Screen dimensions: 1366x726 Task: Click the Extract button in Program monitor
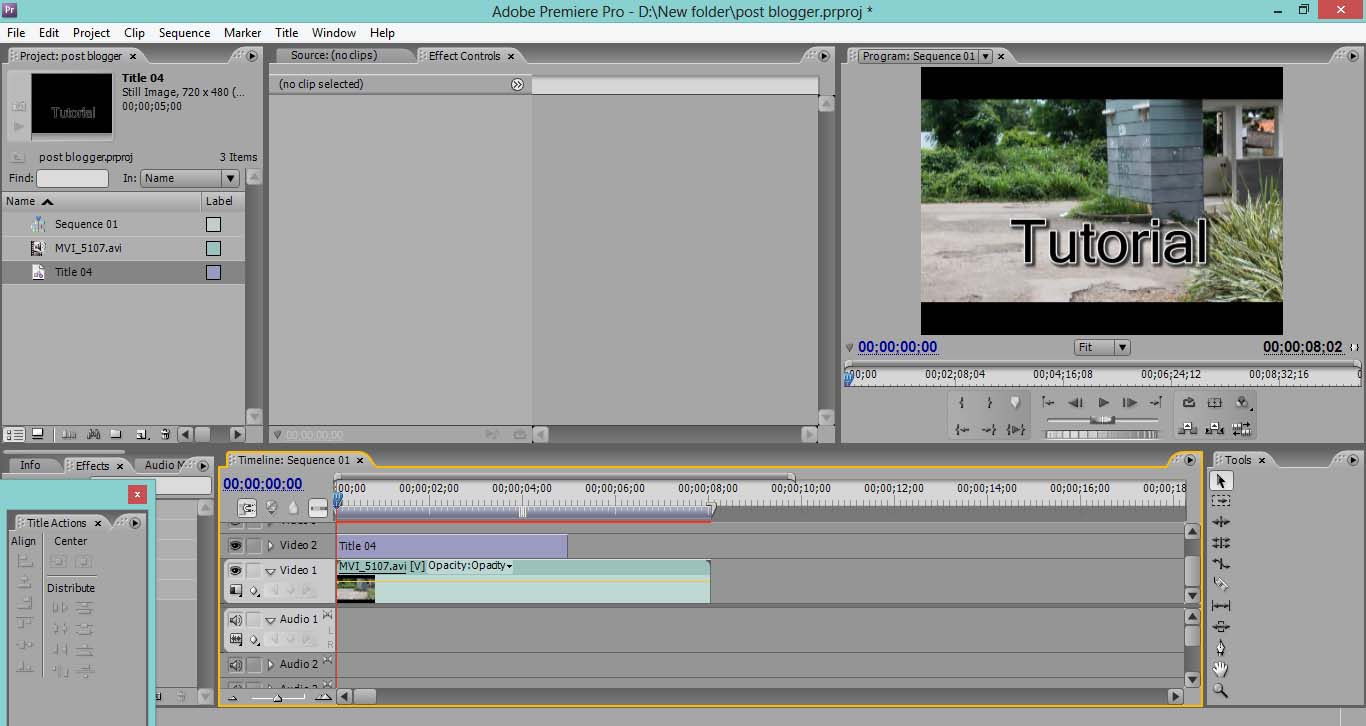point(1215,429)
